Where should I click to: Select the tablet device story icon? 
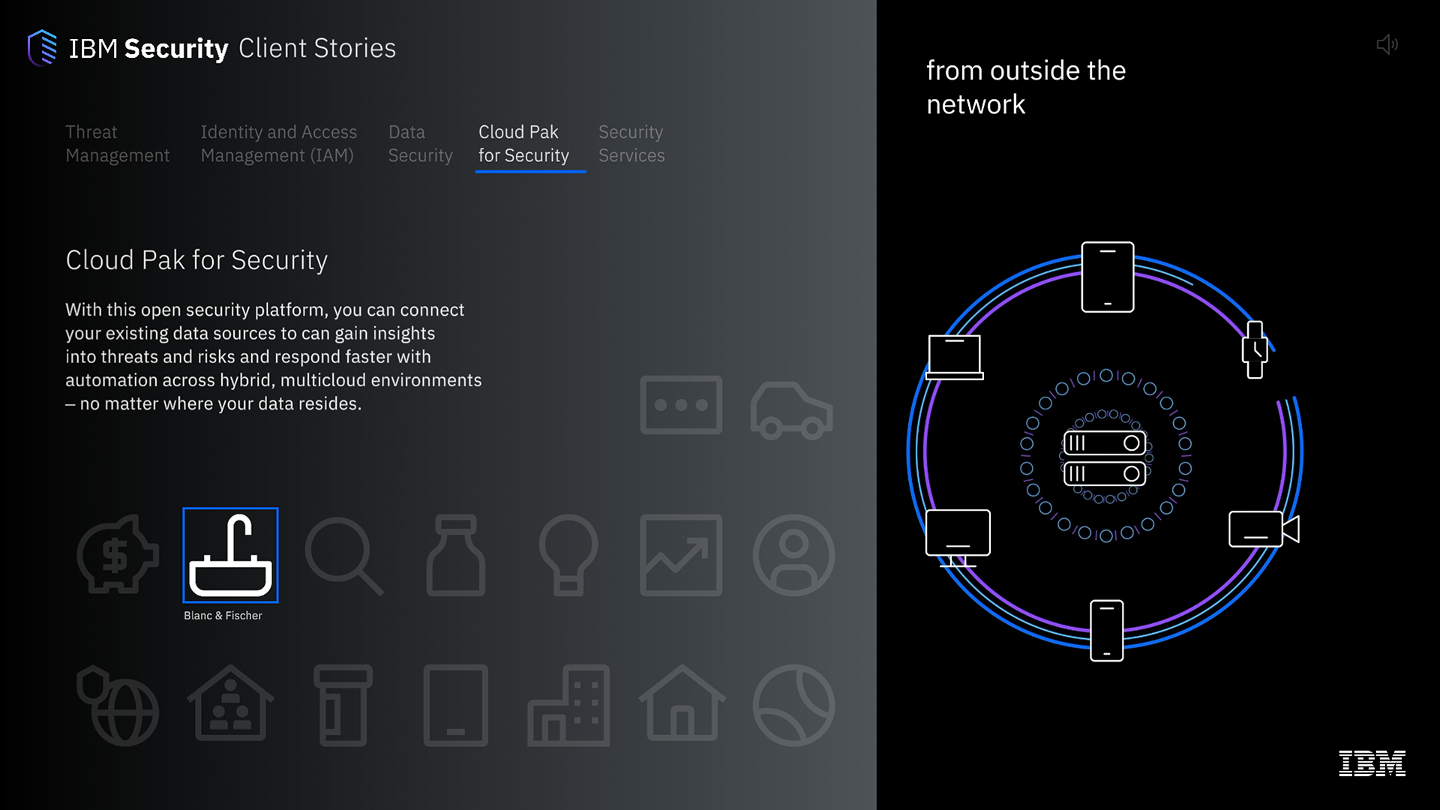(456, 705)
